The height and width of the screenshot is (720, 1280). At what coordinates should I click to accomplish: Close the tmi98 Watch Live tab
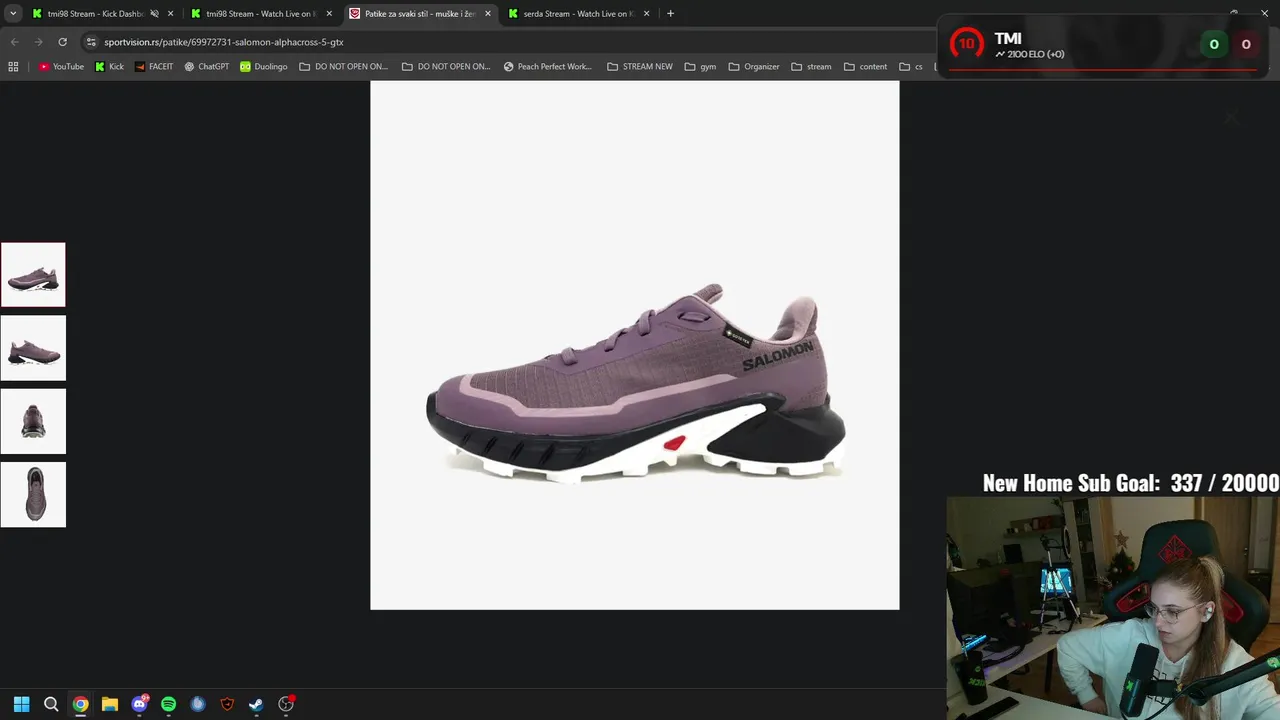coord(329,14)
